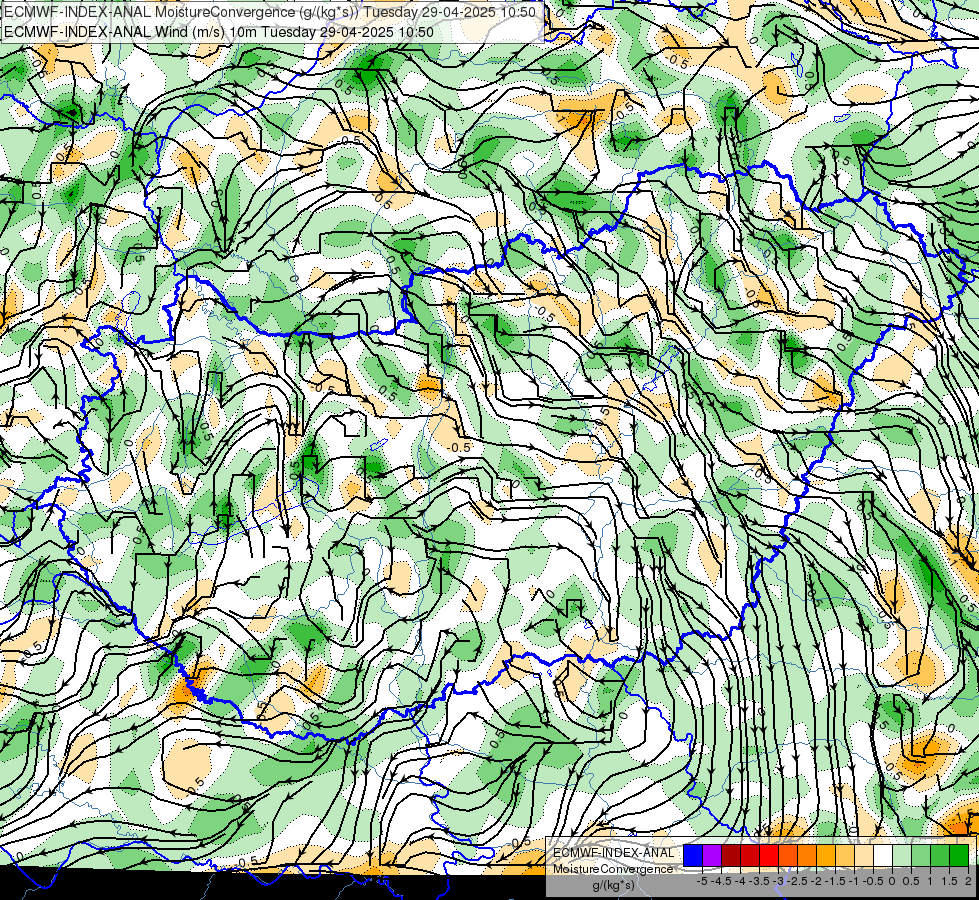This screenshot has width=979, height=900.
Task: Click the blue legend color swatch
Action: (x=693, y=856)
